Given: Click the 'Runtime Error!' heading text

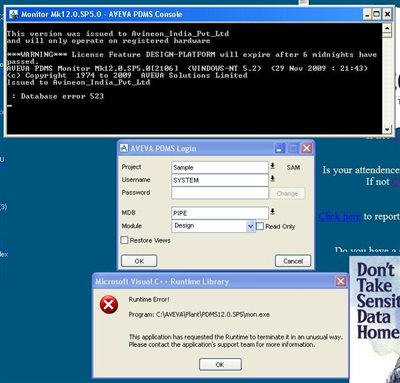Looking at the screenshot, I should point(149,299).
